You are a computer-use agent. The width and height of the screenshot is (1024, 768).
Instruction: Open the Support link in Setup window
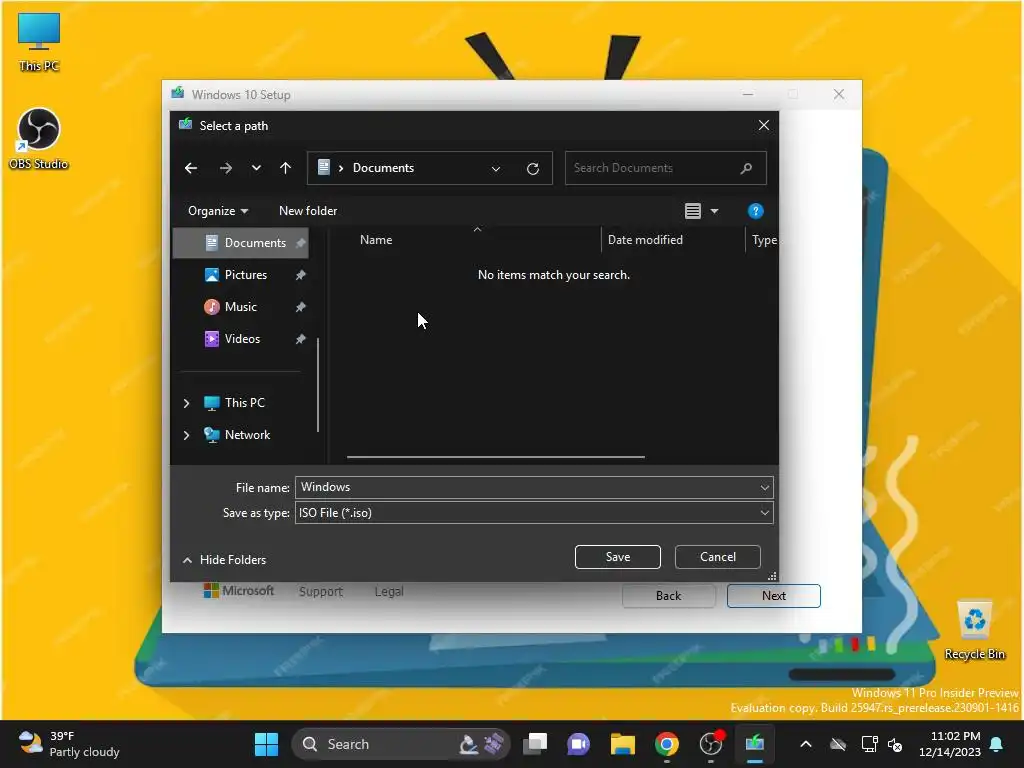(321, 592)
